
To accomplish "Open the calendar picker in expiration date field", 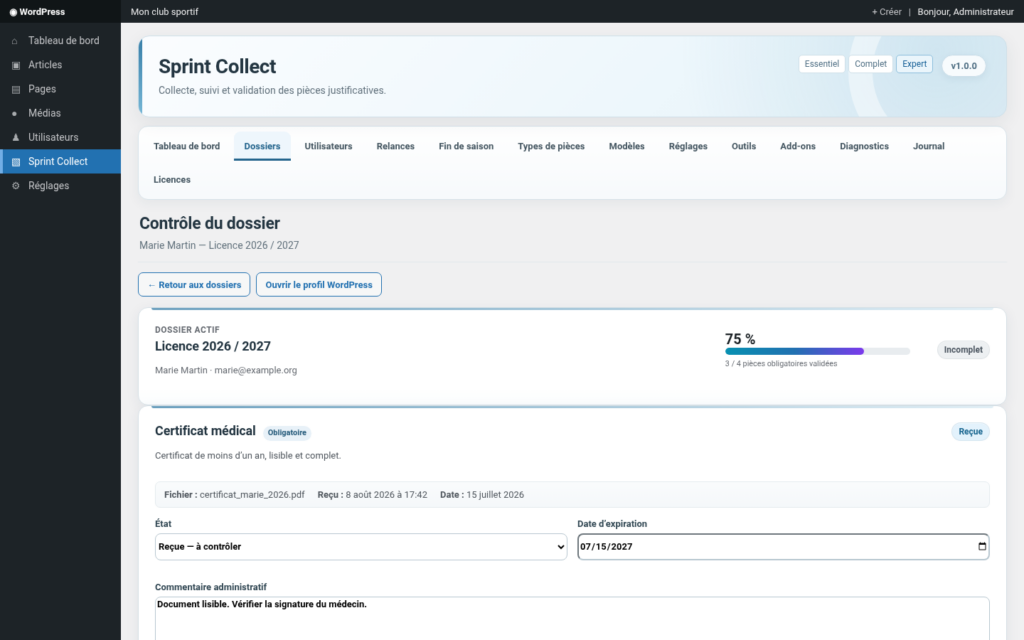I will [x=982, y=547].
